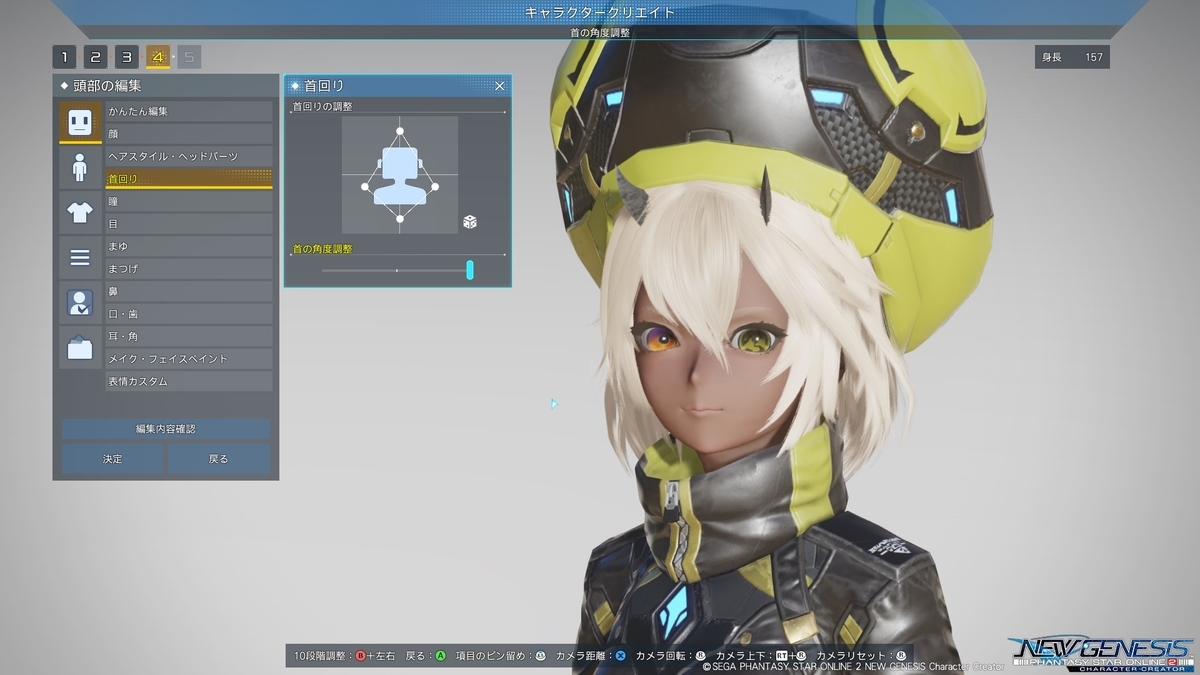Go to creation step 1
Viewport: 1200px width, 675px height.
pyautogui.click(x=64, y=57)
